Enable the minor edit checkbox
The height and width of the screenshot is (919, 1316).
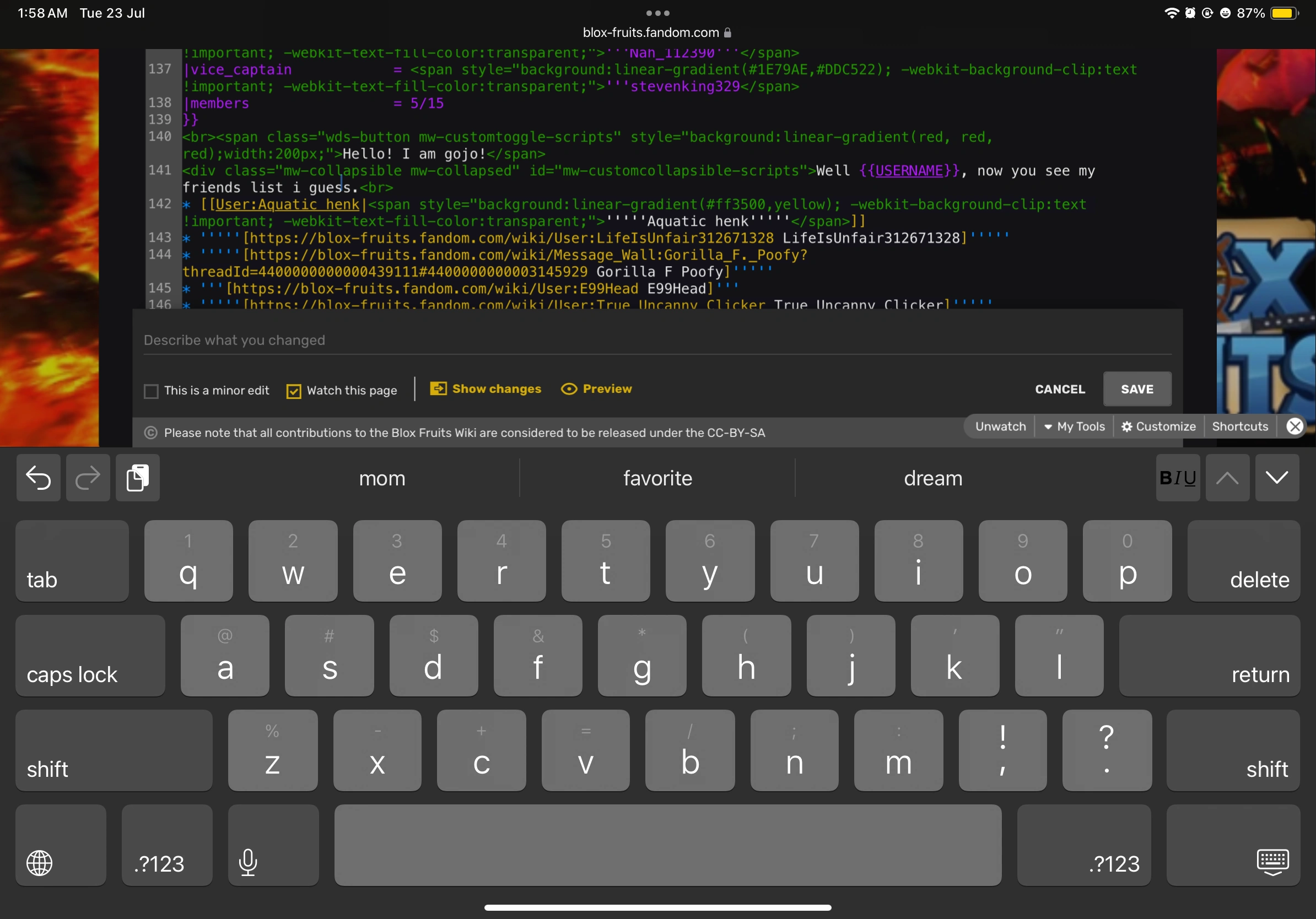[151, 391]
